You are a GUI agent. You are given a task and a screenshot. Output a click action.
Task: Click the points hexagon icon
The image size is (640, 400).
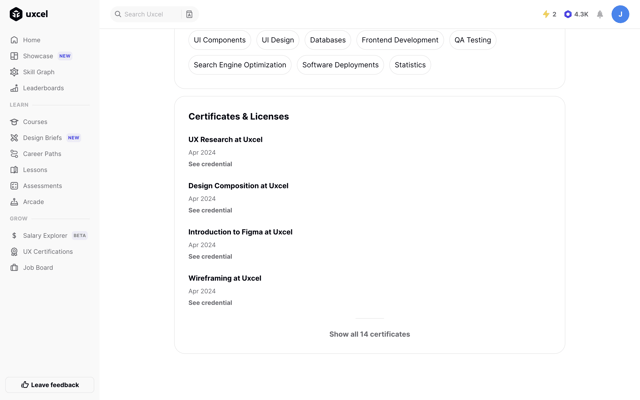pyautogui.click(x=568, y=14)
